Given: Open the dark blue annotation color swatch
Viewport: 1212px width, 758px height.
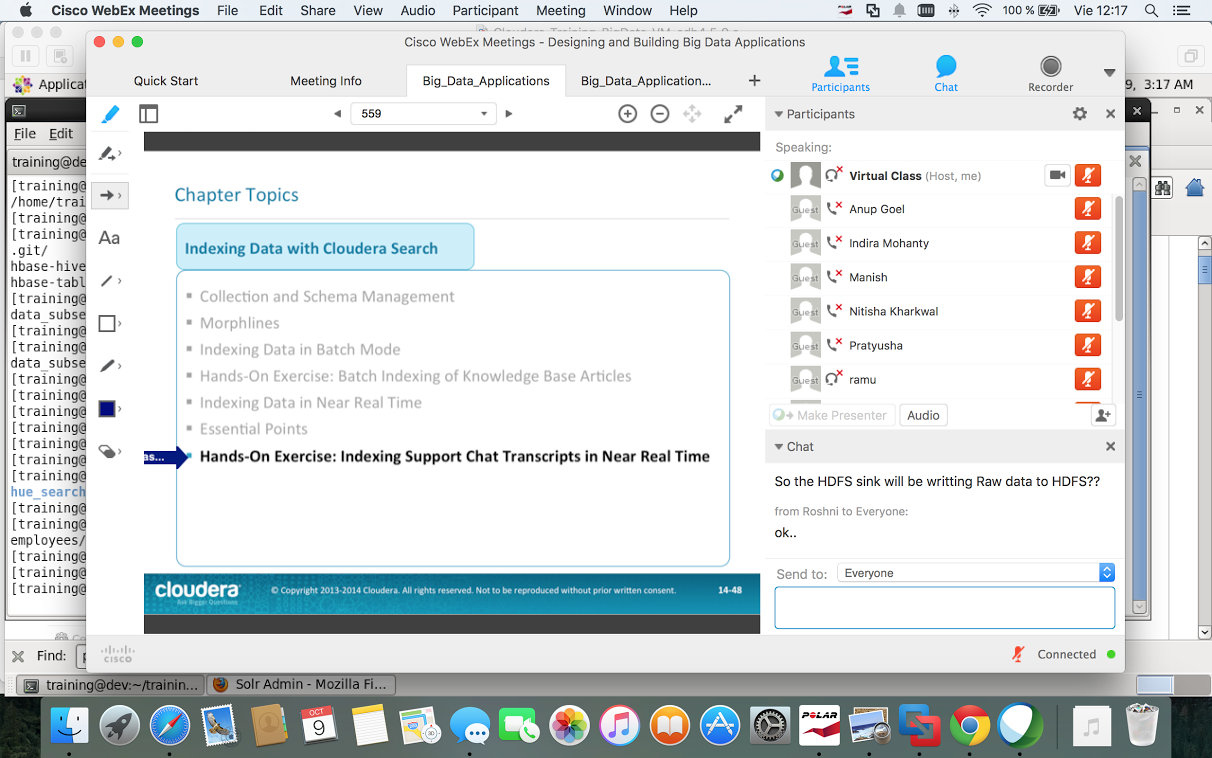Looking at the screenshot, I should pyautogui.click(x=107, y=408).
